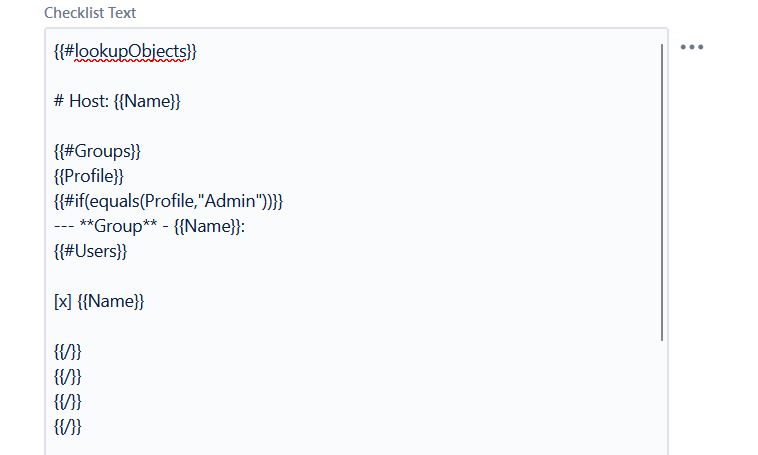Click the Checklist Text textarea scrollbar
The height and width of the screenshot is (455, 758).
661,192
